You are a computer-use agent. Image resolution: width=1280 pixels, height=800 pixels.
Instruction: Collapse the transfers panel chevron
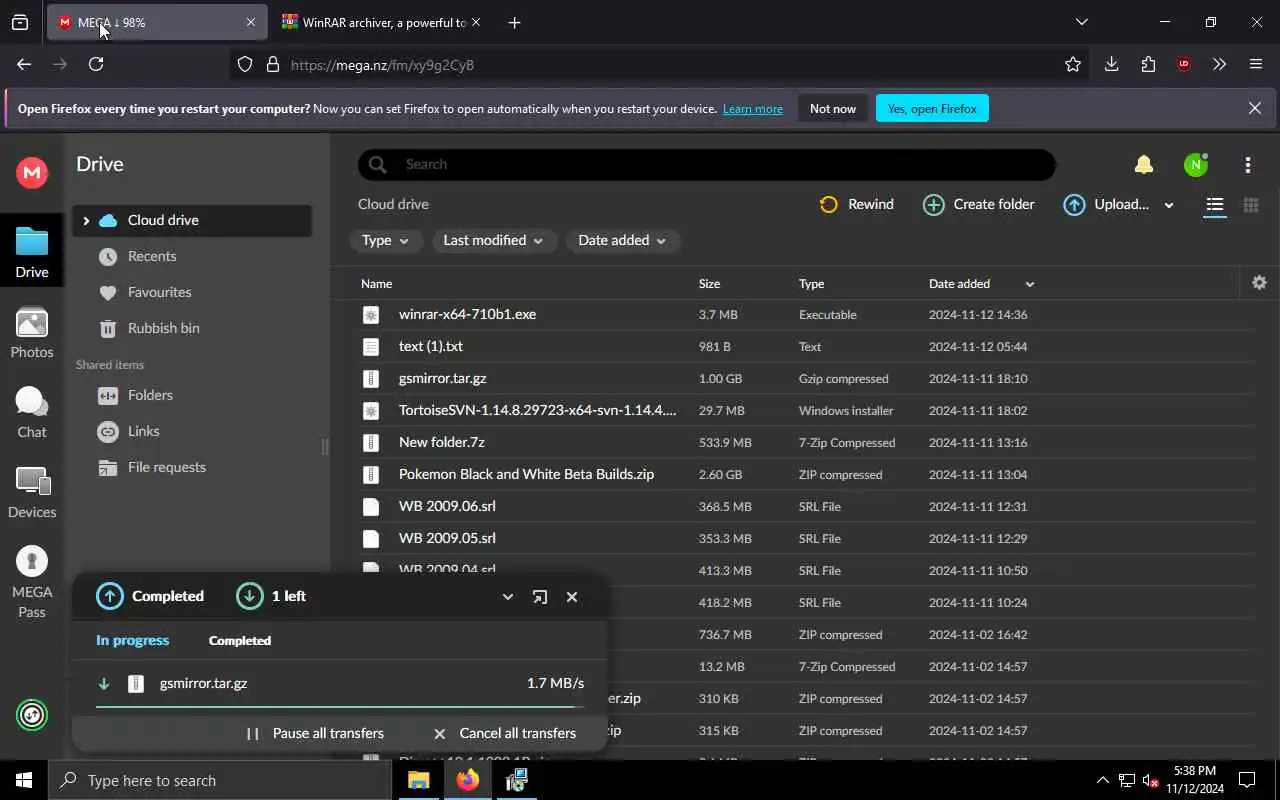[x=508, y=597]
